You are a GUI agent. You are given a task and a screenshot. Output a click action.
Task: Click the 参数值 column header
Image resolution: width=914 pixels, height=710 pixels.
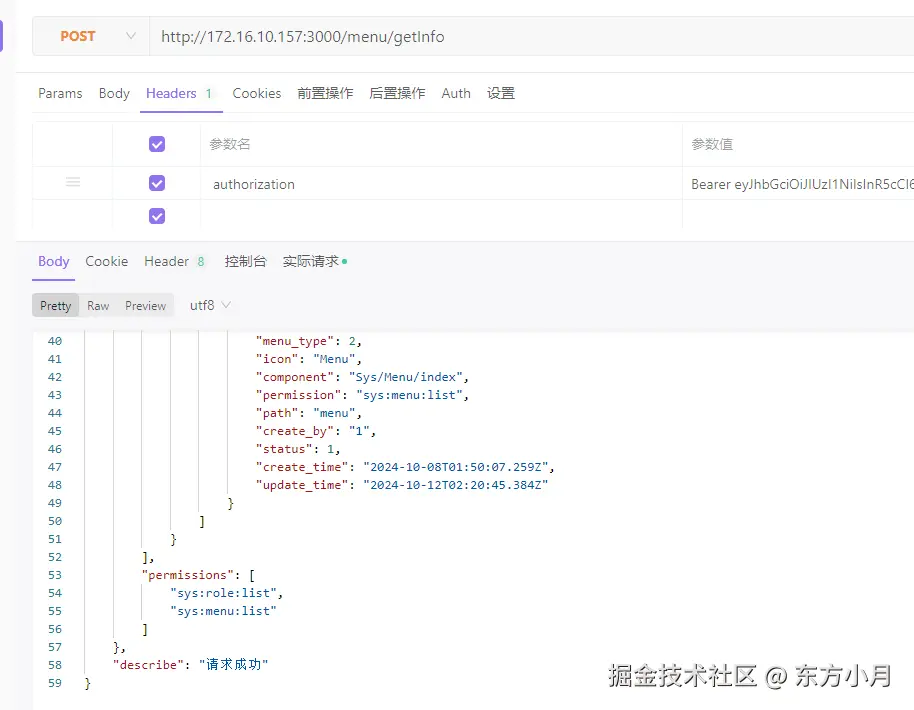point(712,144)
